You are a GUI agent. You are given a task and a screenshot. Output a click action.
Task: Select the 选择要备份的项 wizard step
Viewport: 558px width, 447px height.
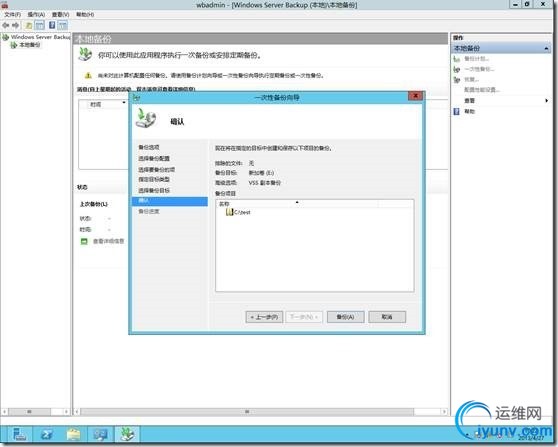tap(157, 169)
